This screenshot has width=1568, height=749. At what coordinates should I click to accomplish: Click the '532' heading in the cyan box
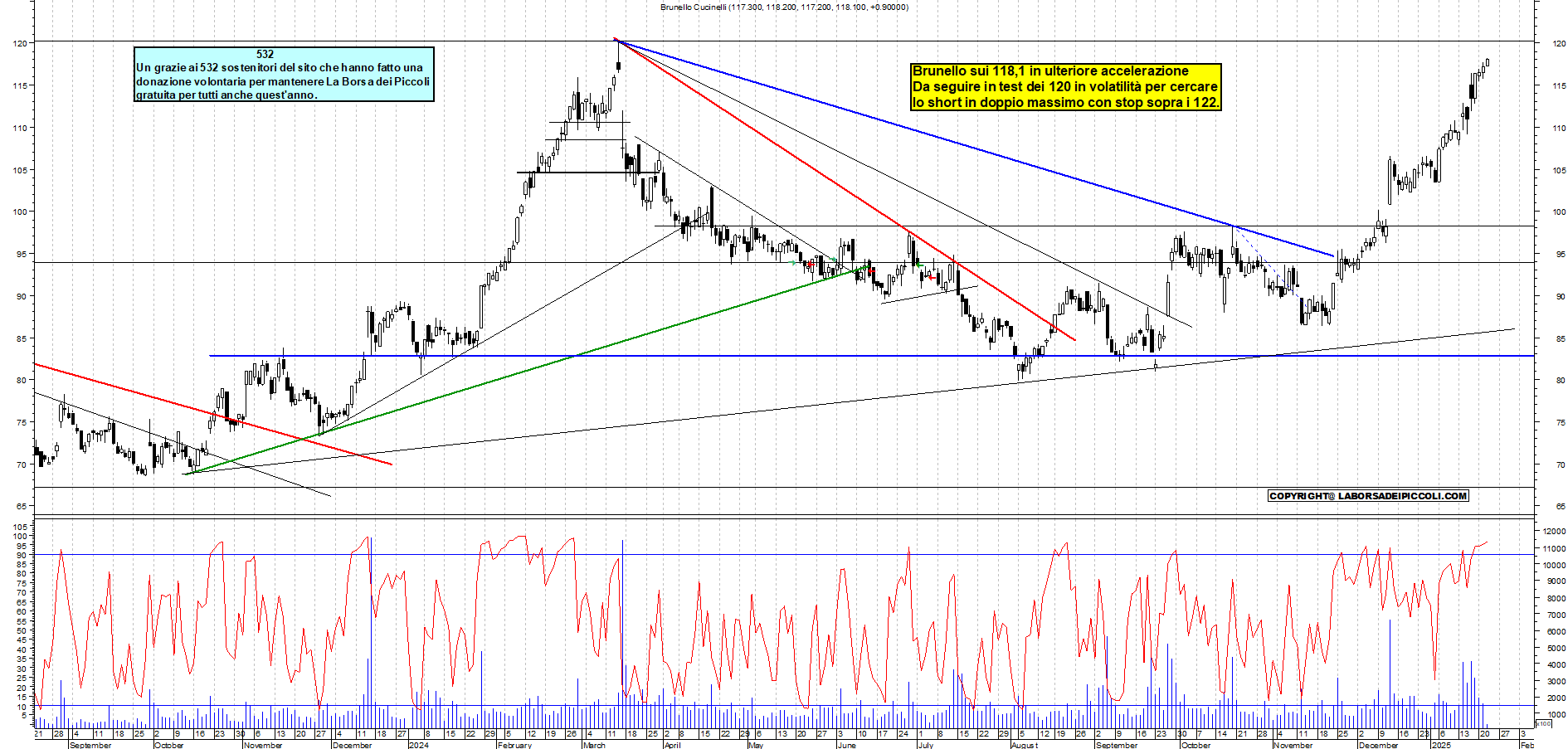pyautogui.click(x=265, y=54)
